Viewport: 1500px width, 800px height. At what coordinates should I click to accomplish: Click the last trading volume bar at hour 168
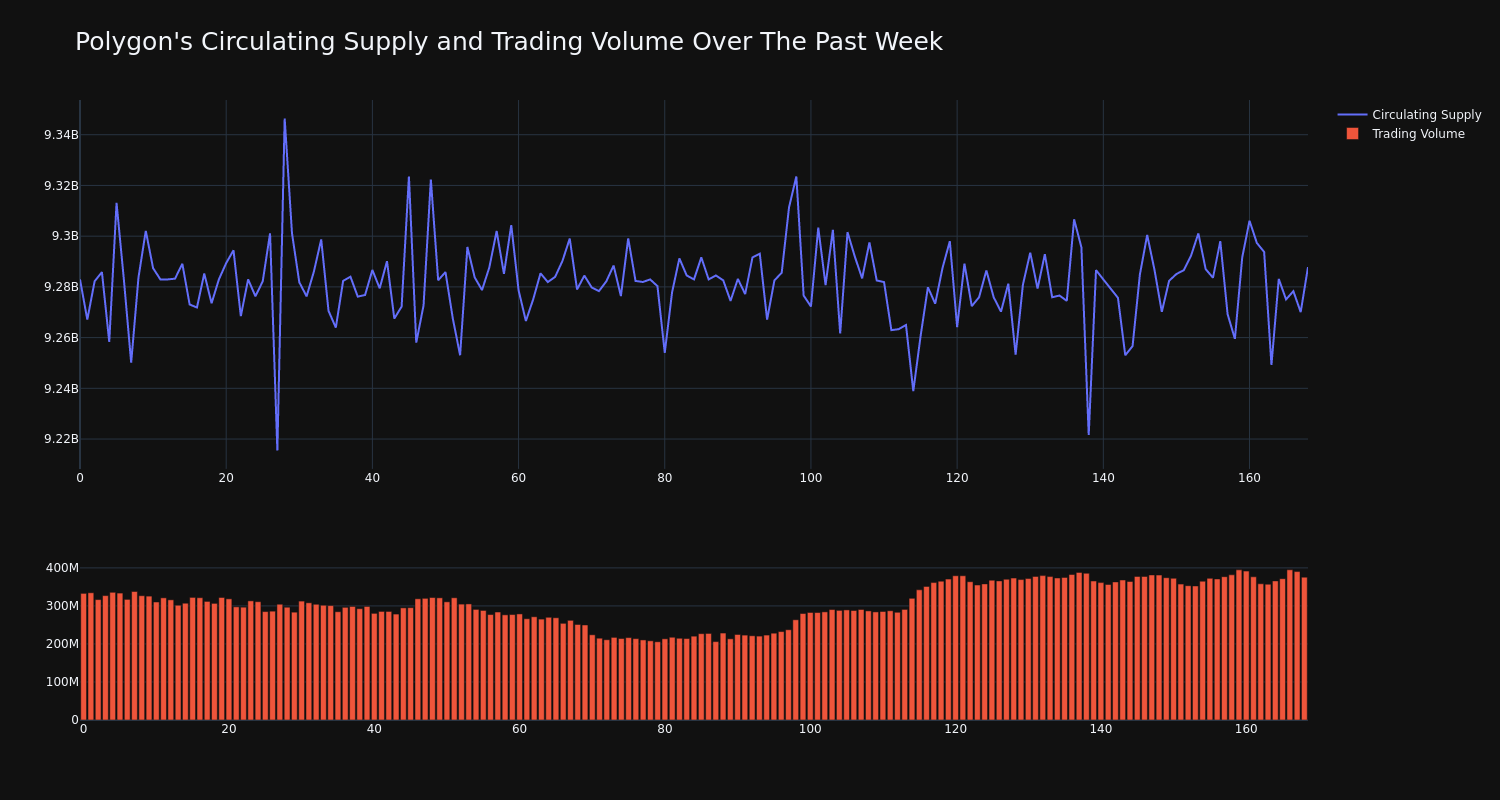(x=1304, y=649)
